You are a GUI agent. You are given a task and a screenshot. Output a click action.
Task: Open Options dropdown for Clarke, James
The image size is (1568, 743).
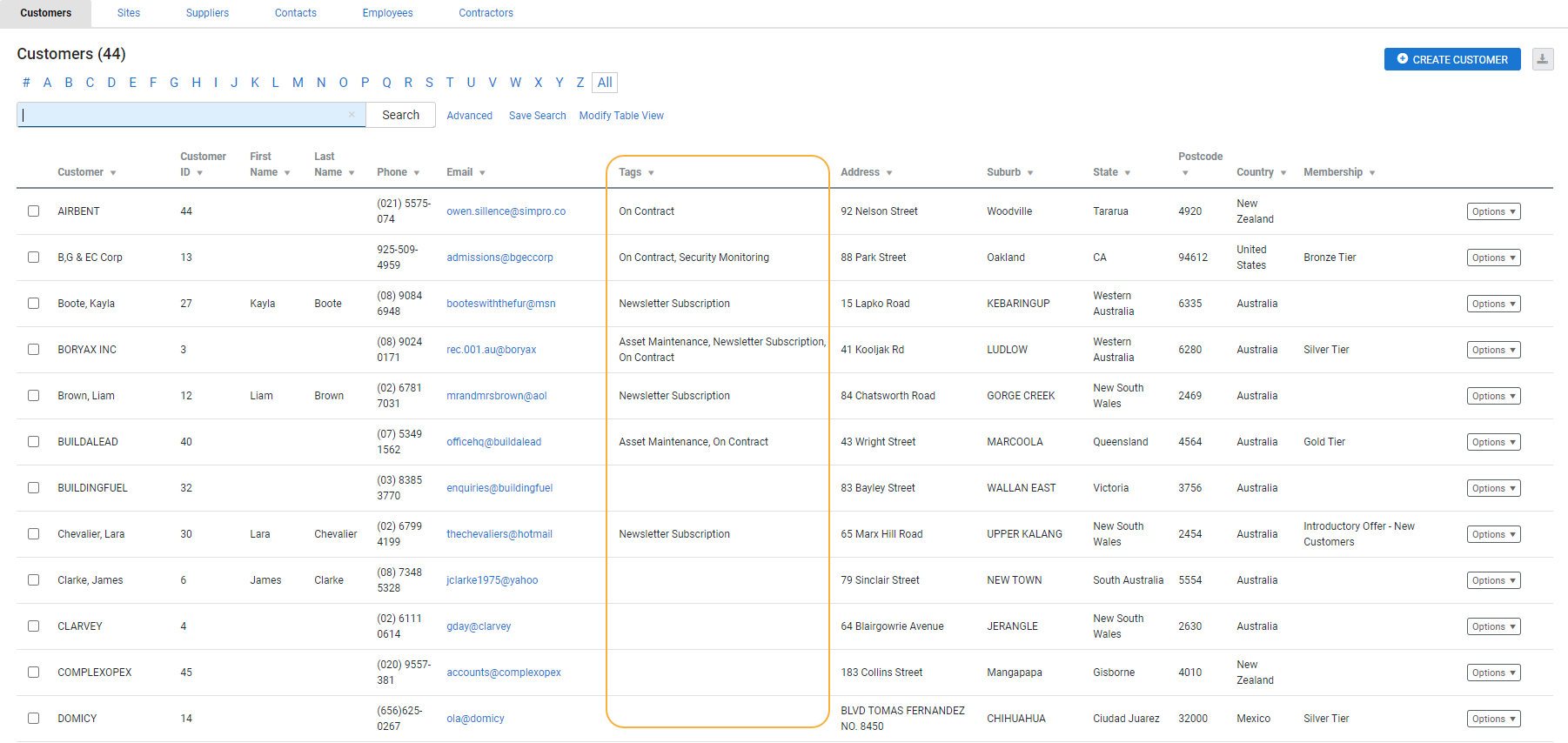1493,580
